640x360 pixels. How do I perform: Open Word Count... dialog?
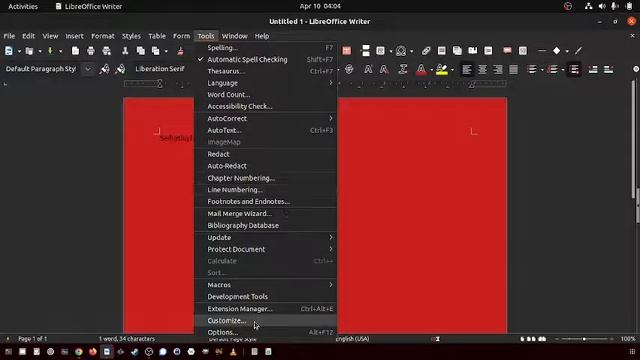(x=265, y=95)
